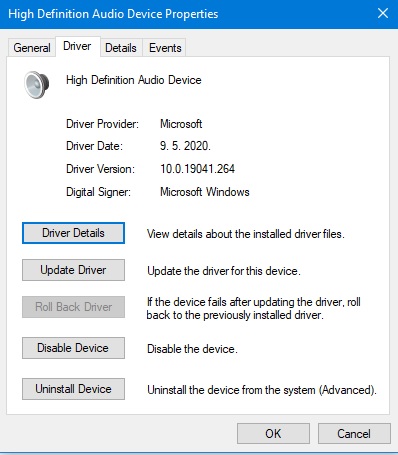Click the 'Driver Date:' label
Image resolution: width=398 pixels, height=455 pixels.
click(x=94, y=146)
